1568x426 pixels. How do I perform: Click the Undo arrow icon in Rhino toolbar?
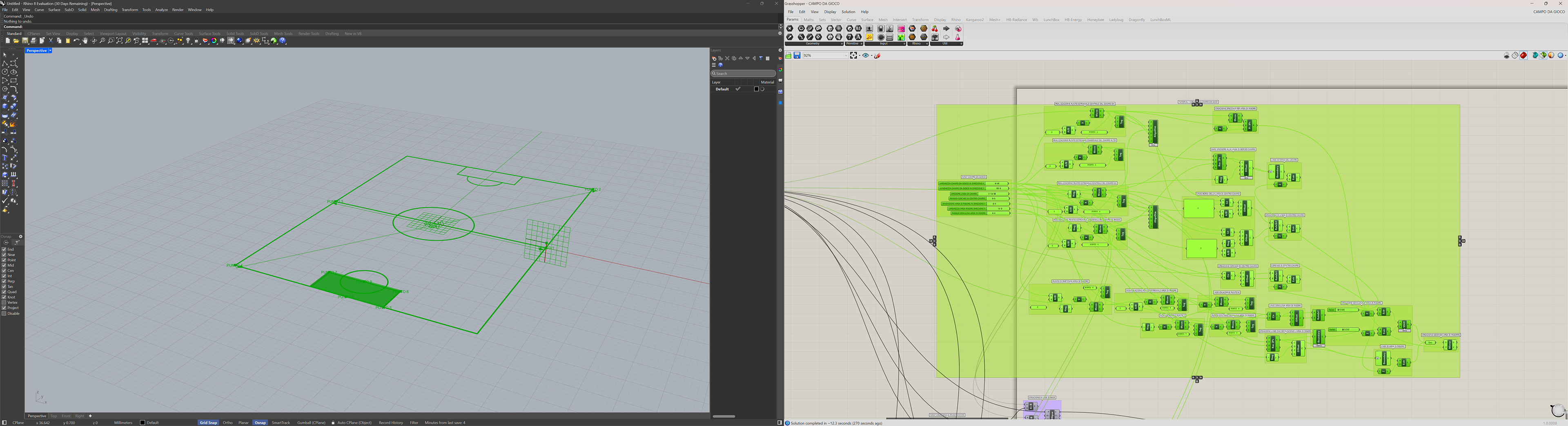coord(77,41)
